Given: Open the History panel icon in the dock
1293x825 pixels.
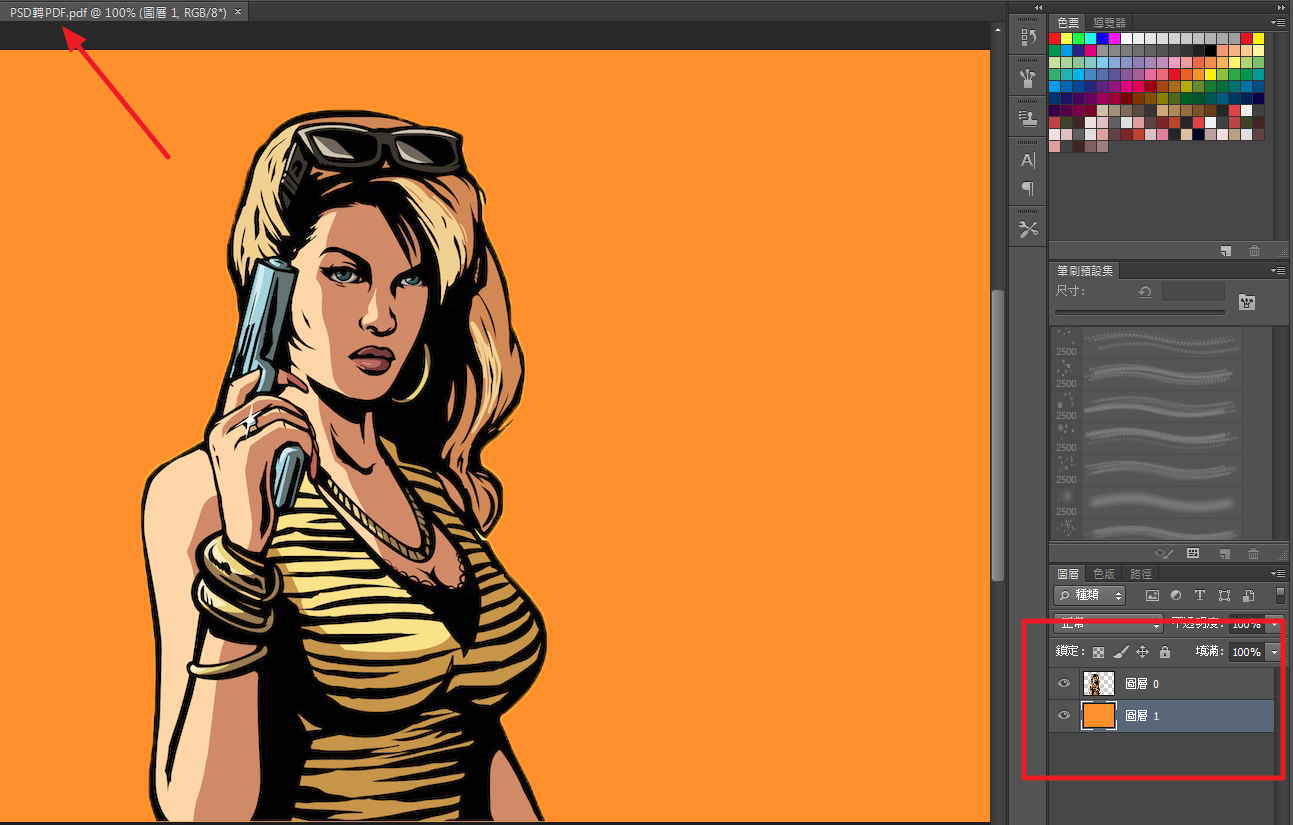Looking at the screenshot, I should tap(1027, 38).
